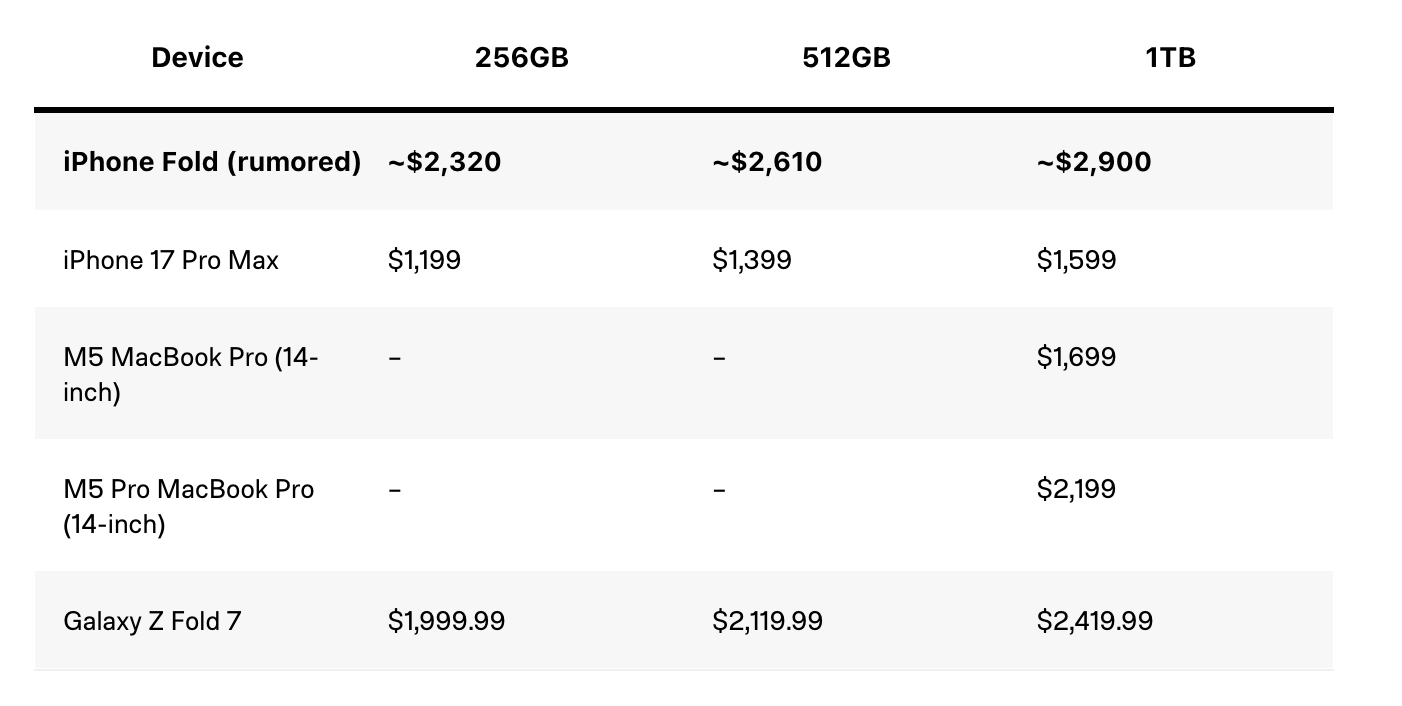Click the $1,199 iPhone 17 Pro Max price
This screenshot has width=1402, height=706.
tap(425, 261)
